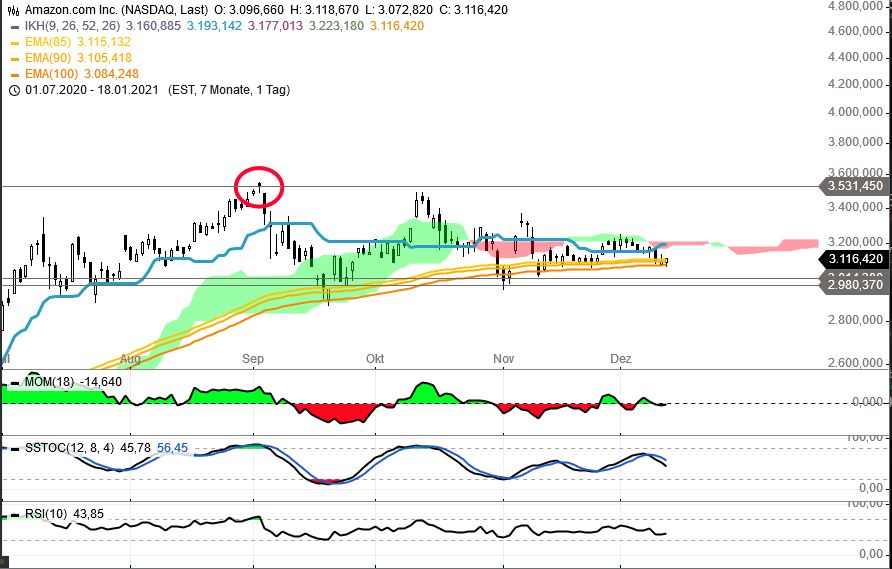
Task: Select the EMA(100) indicator label
Action: (52, 73)
